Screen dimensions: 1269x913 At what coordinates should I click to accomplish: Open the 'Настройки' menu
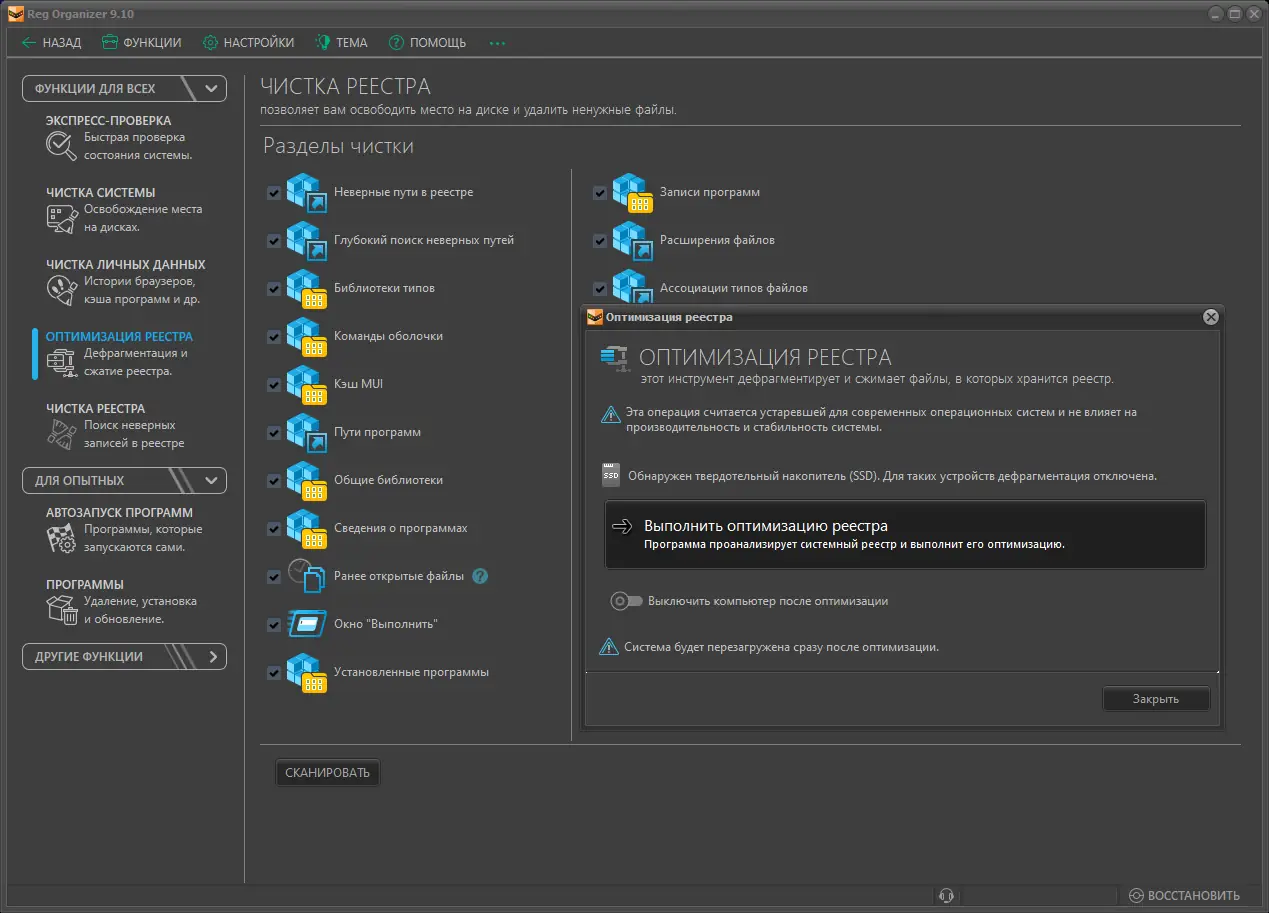coord(249,43)
